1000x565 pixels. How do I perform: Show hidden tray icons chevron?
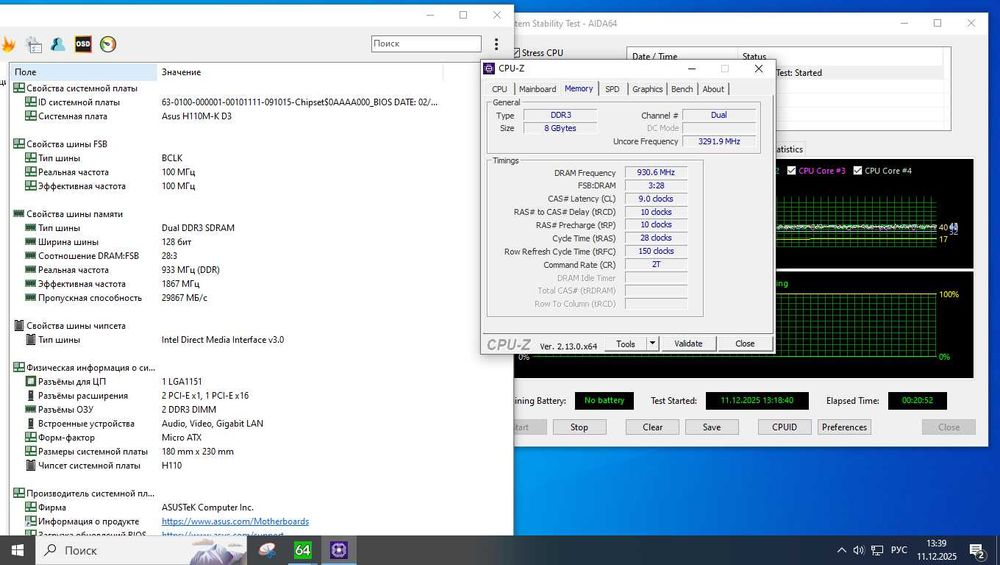coord(841,550)
